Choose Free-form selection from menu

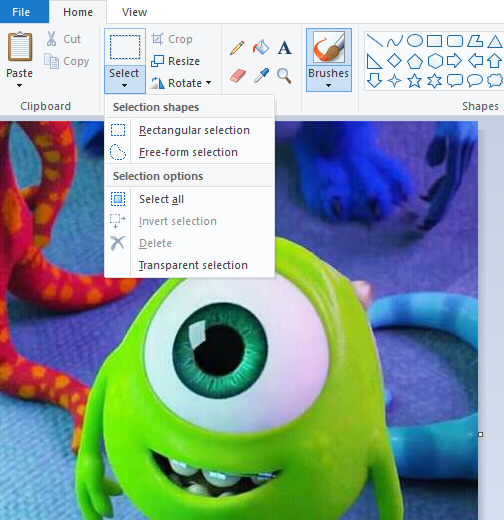189,152
